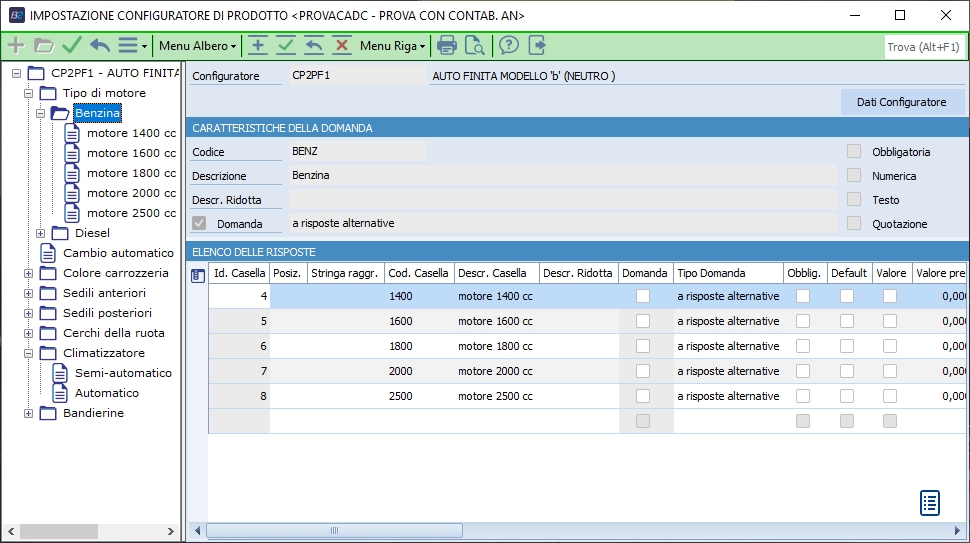Click the list icon at bottom right

pyautogui.click(x=930, y=503)
